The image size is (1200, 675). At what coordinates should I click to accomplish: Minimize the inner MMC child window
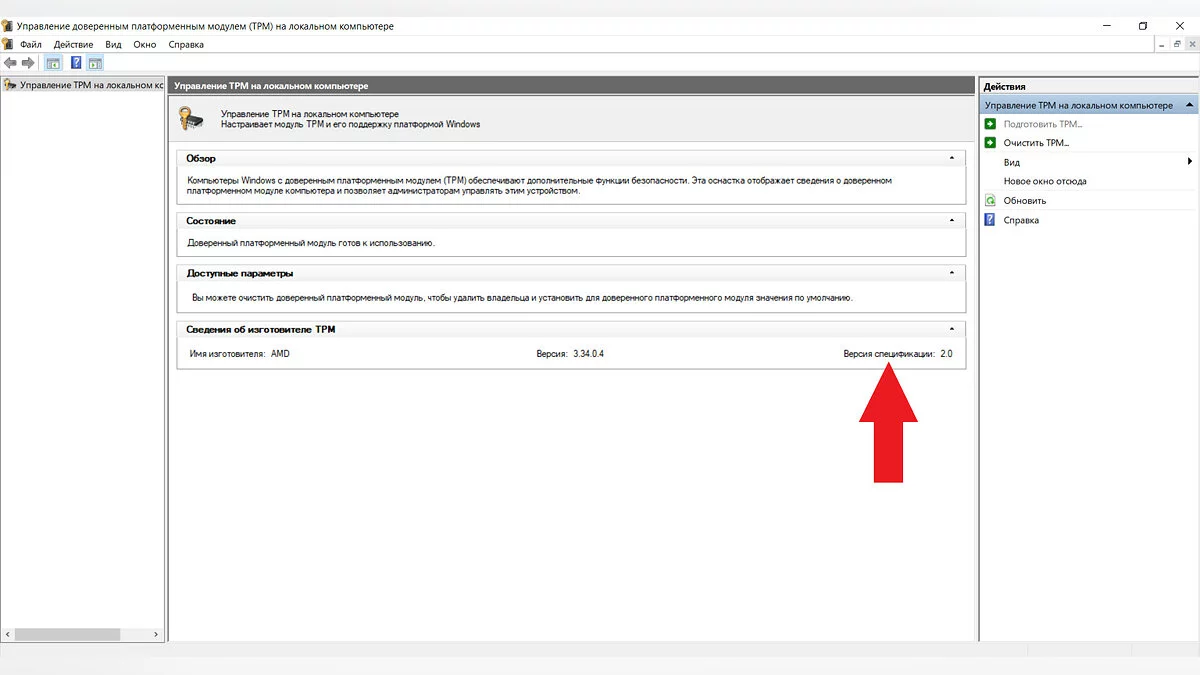pos(1162,44)
